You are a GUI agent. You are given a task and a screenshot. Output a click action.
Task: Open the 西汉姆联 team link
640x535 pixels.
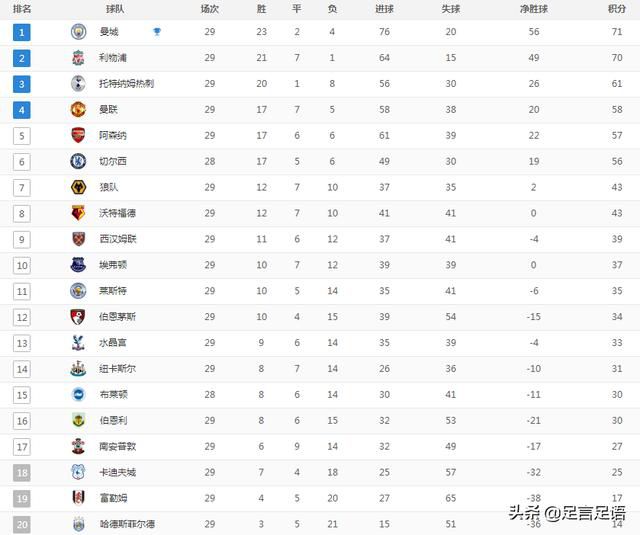[x=117, y=239]
